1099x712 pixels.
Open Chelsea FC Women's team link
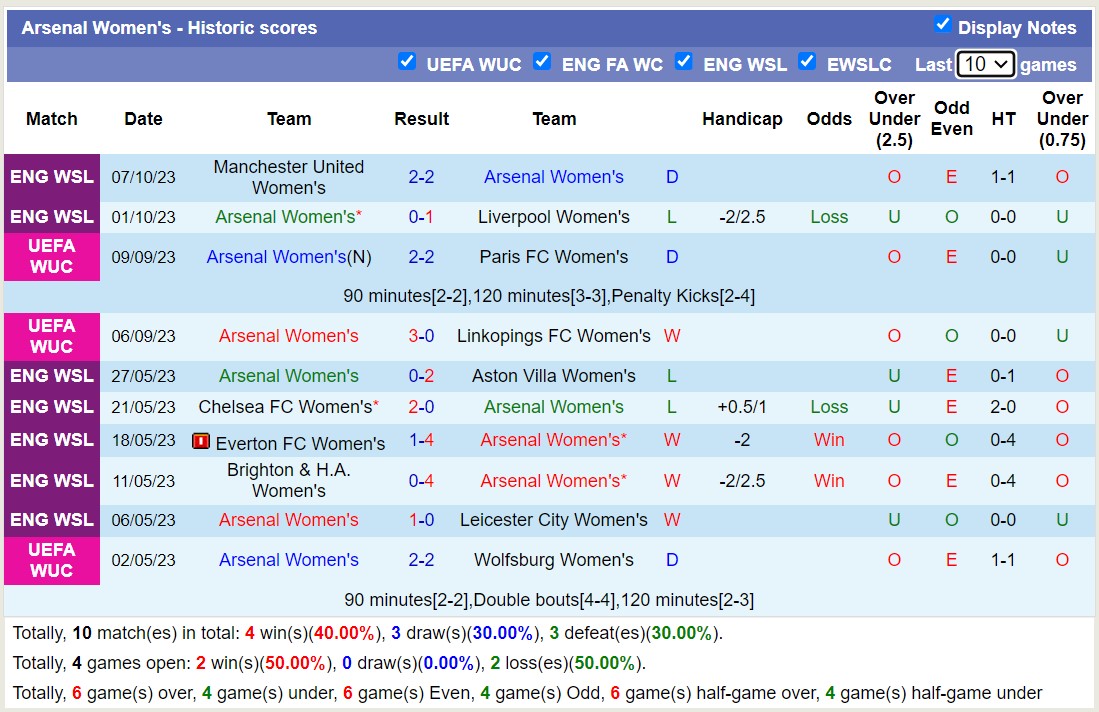285,407
